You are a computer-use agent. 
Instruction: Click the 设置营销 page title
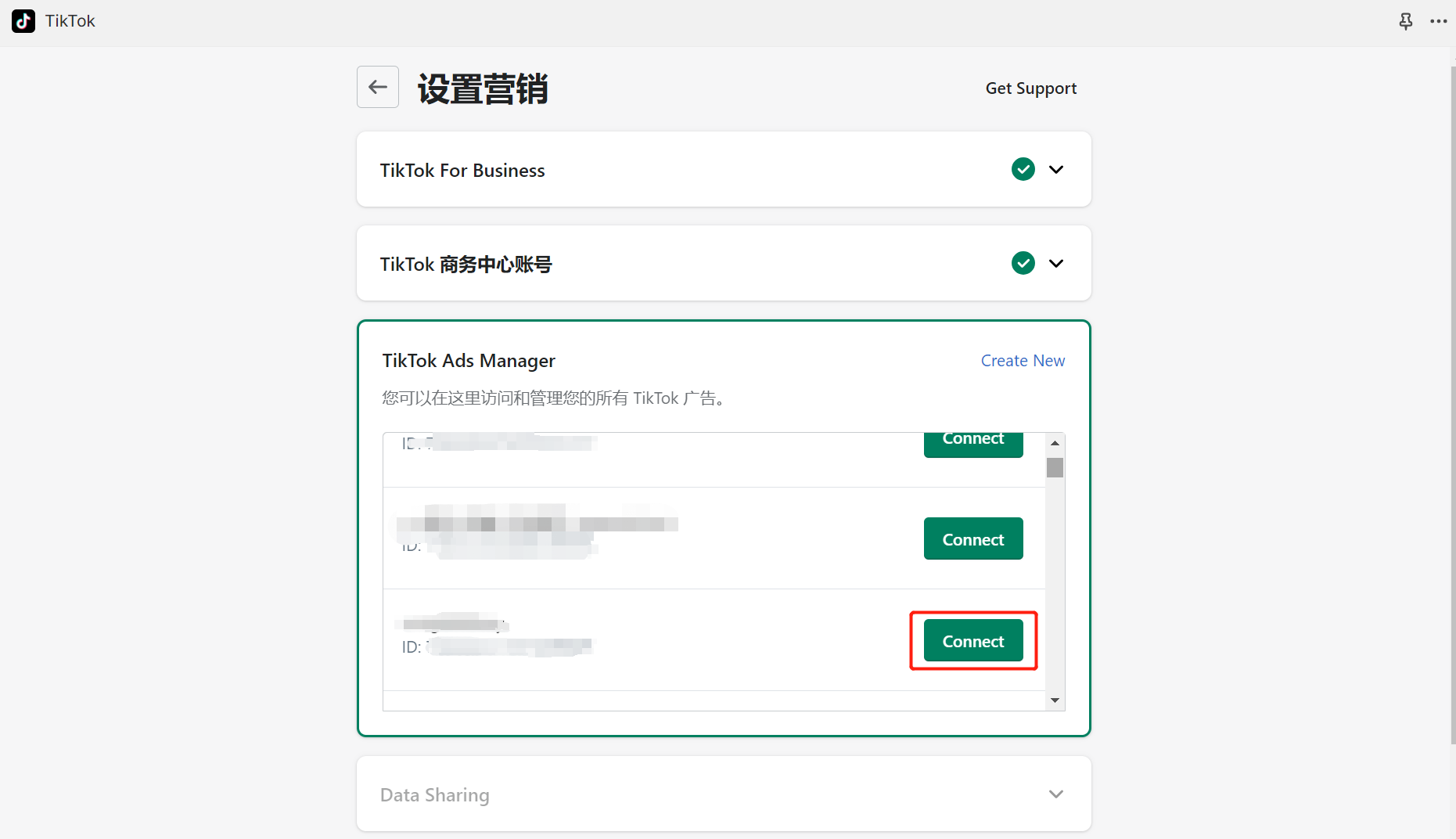click(x=483, y=88)
